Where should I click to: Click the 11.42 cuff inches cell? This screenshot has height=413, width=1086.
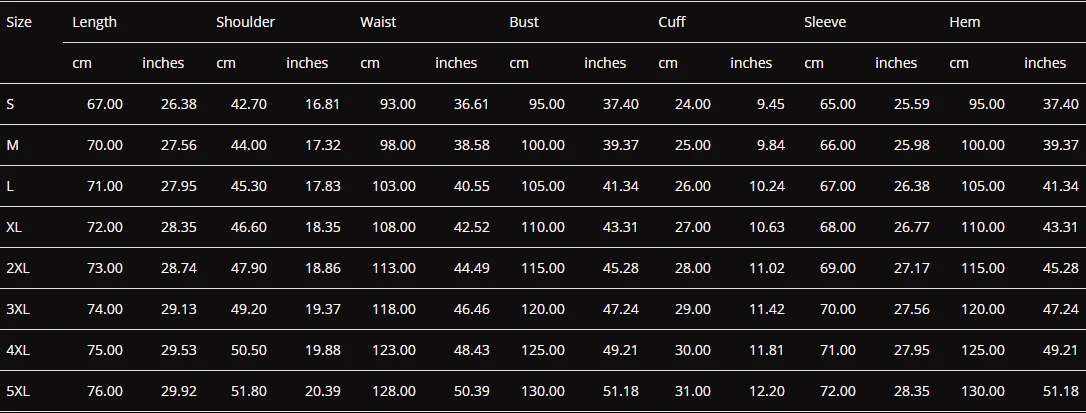click(767, 309)
